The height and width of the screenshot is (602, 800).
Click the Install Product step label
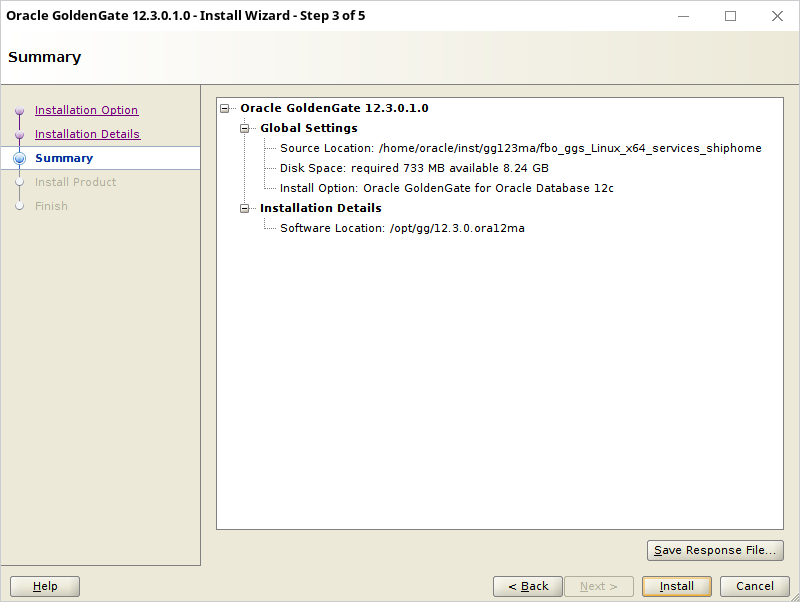click(76, 182)
